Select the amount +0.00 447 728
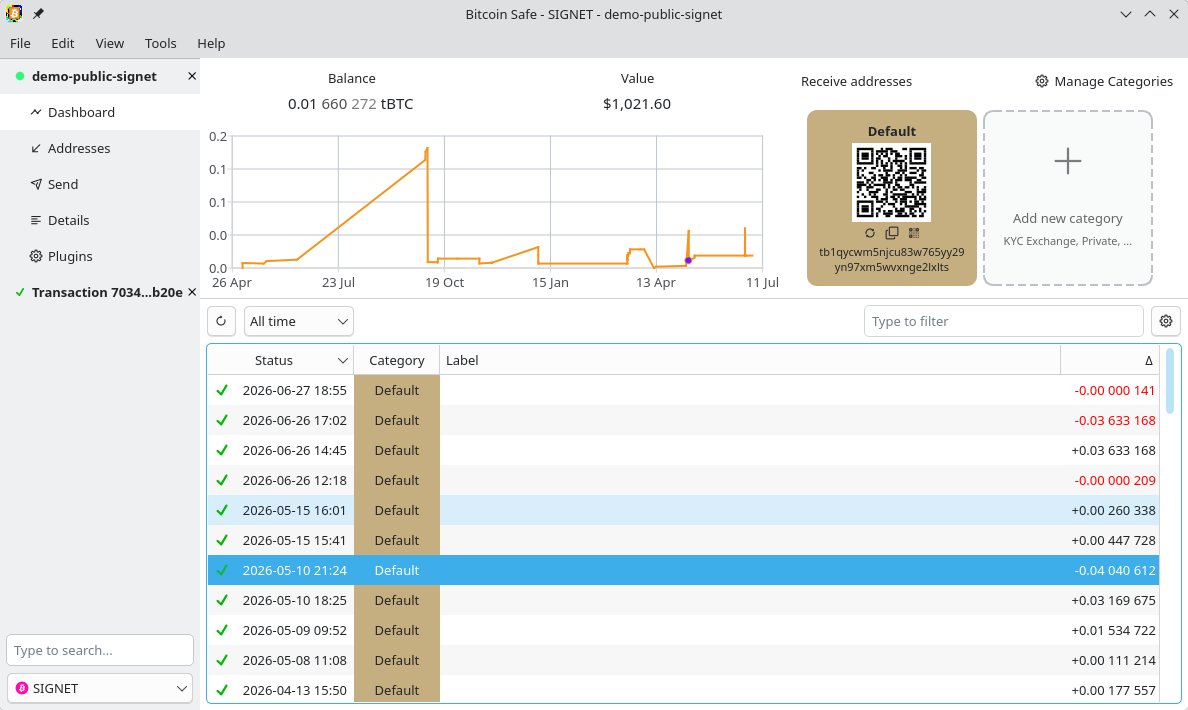The image size is (1188, 710). tap(1113, 540)
